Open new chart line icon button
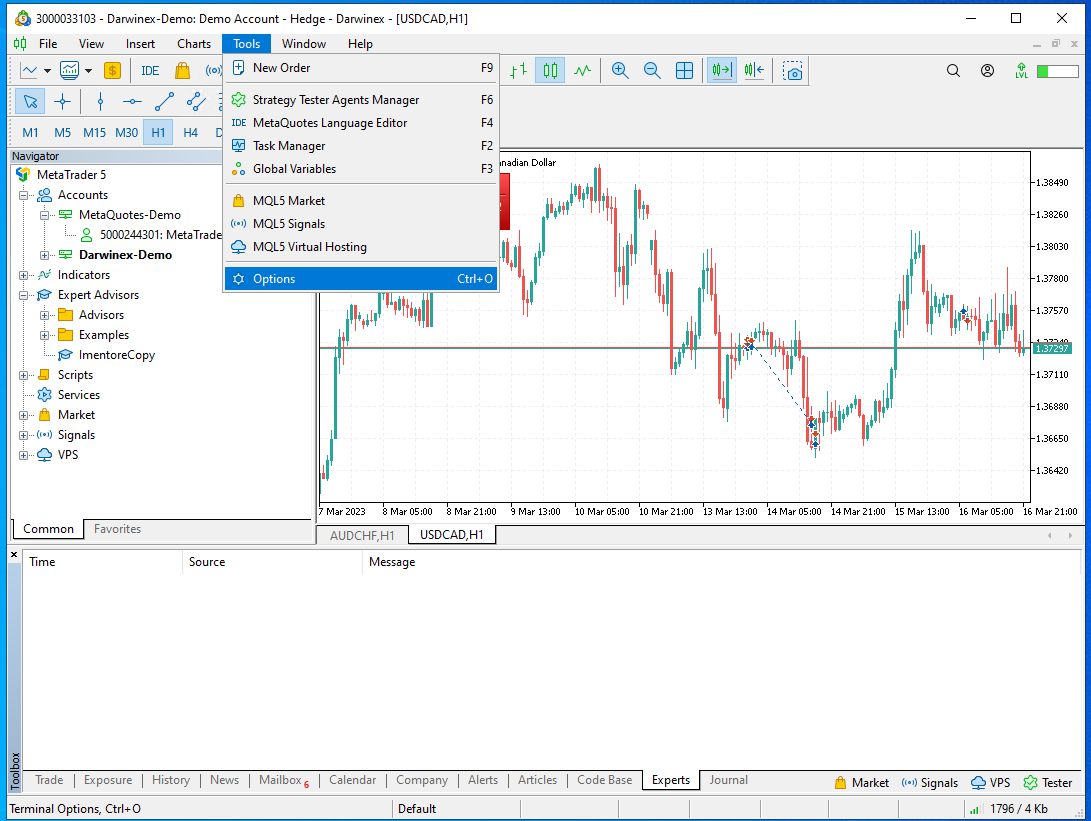The height and width of the screenshot is (821, 1091). (x=29, y=70)
